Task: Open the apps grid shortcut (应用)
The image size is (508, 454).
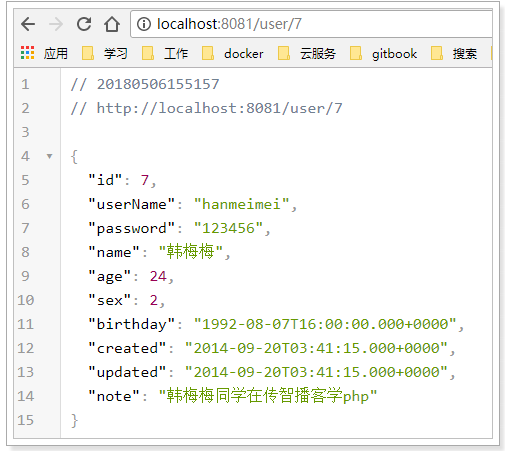Action: point(44,53)
